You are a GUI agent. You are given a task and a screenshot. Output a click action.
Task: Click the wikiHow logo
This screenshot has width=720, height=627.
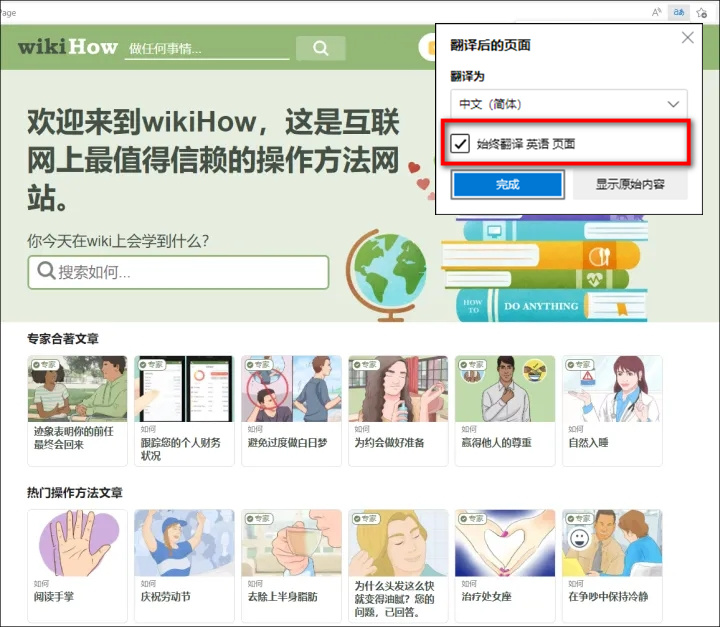pyautogui.click(x=68, y=47)
